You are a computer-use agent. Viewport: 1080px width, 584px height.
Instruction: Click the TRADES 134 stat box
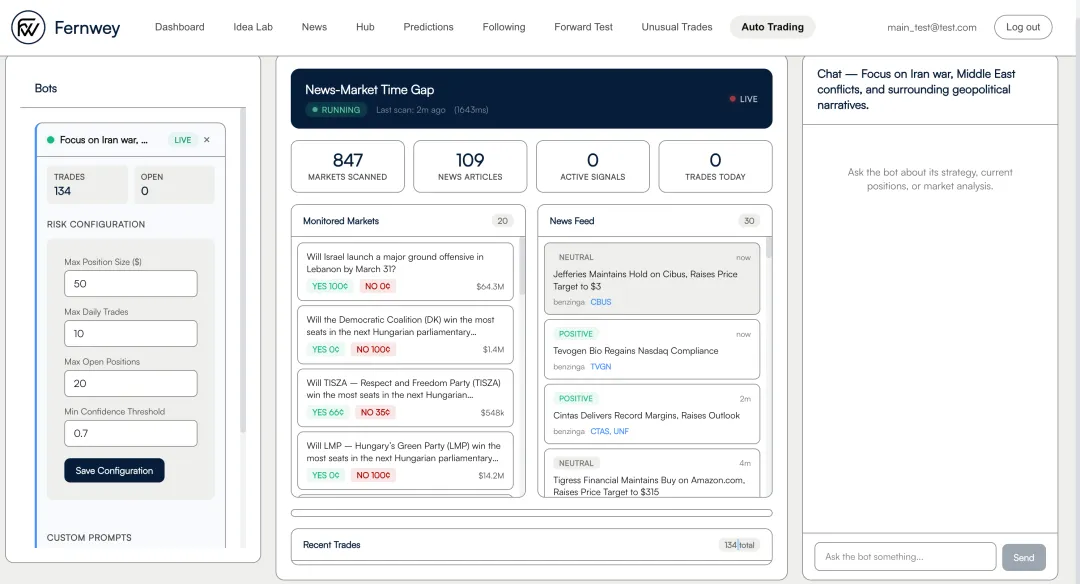87,185
